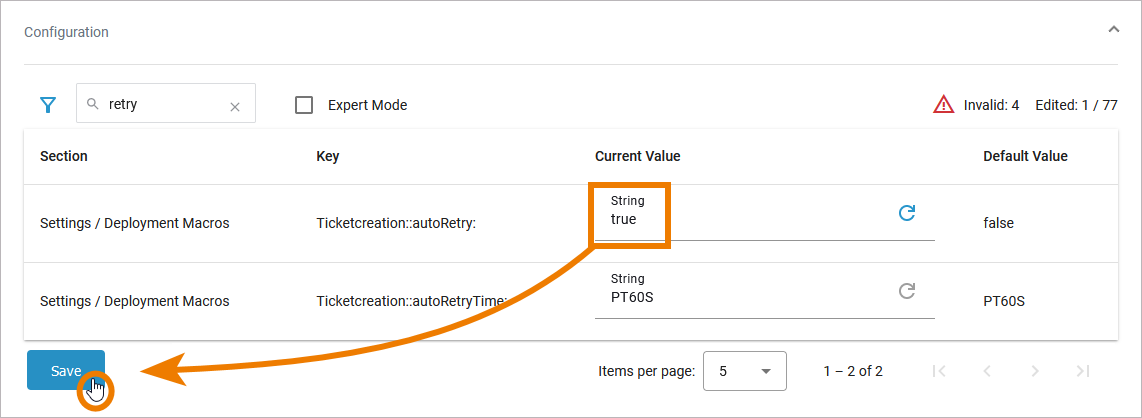Viewport: 1142px width, 418px height.
Task: Go to the first page
Action: tap(938, 371)
